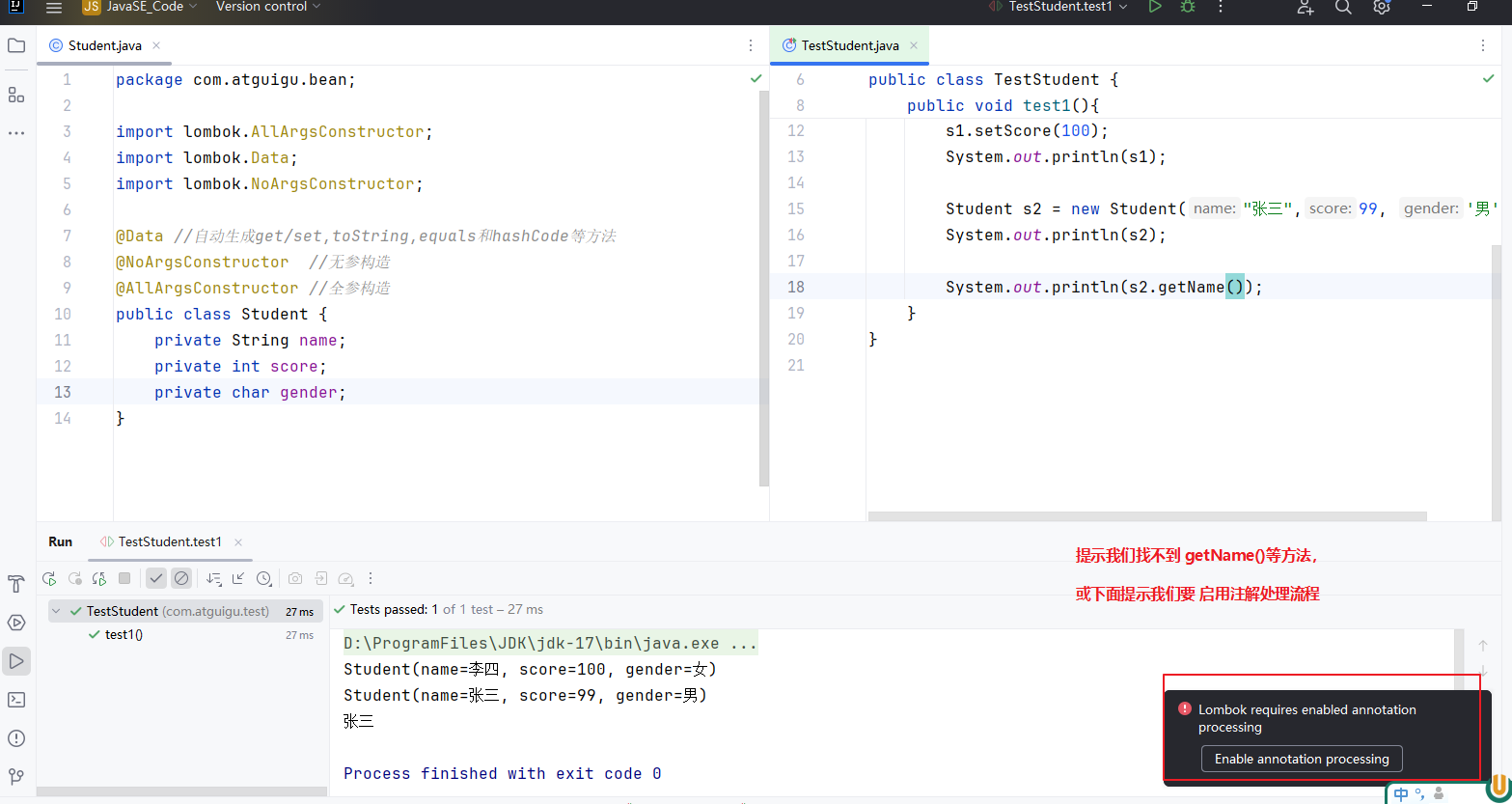Open the Problems tool window icon
The height and width of the screenshot is (804, 1512).
pos(16,738)
